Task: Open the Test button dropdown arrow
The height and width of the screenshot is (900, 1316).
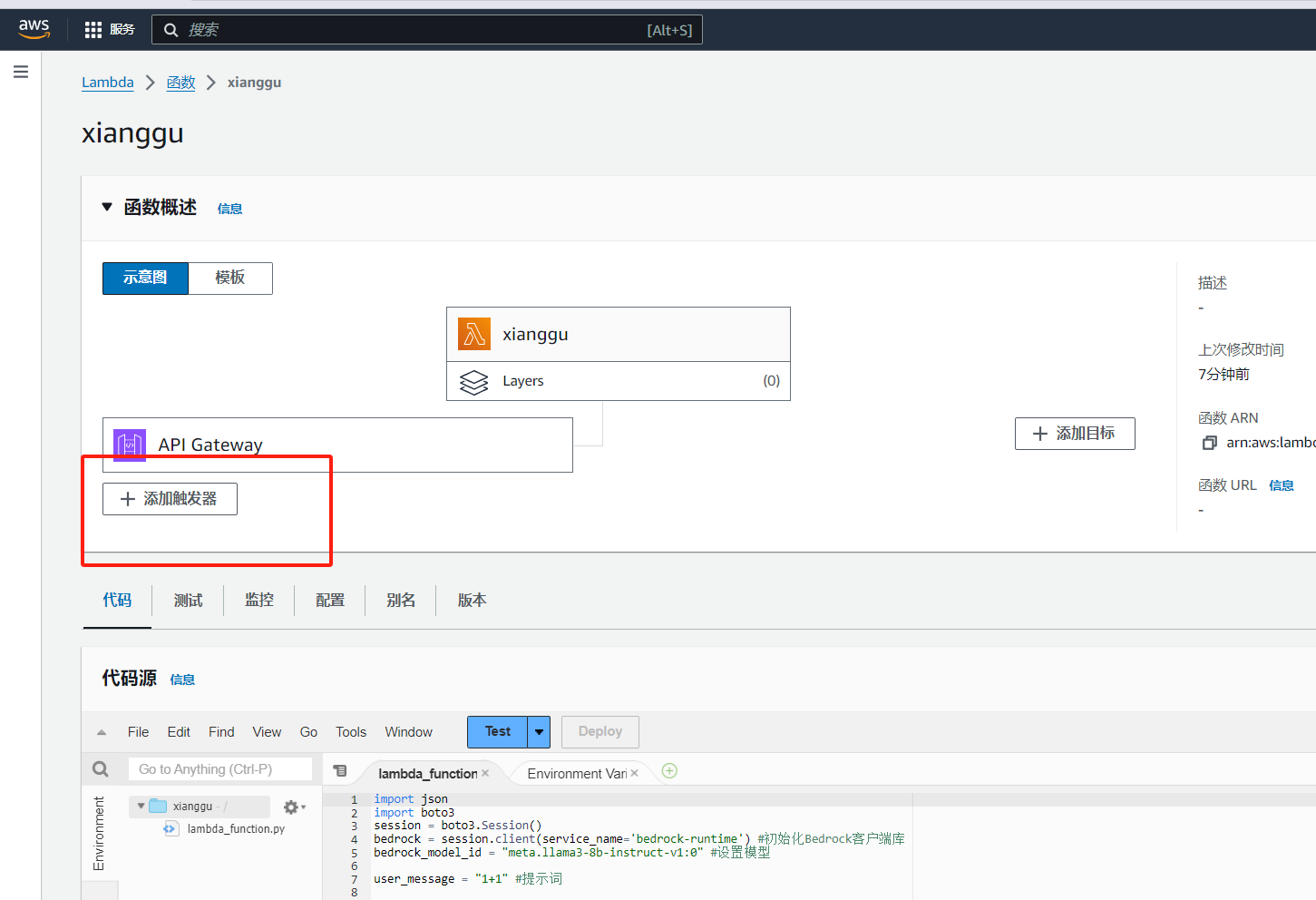Action: tap(539, 731)
